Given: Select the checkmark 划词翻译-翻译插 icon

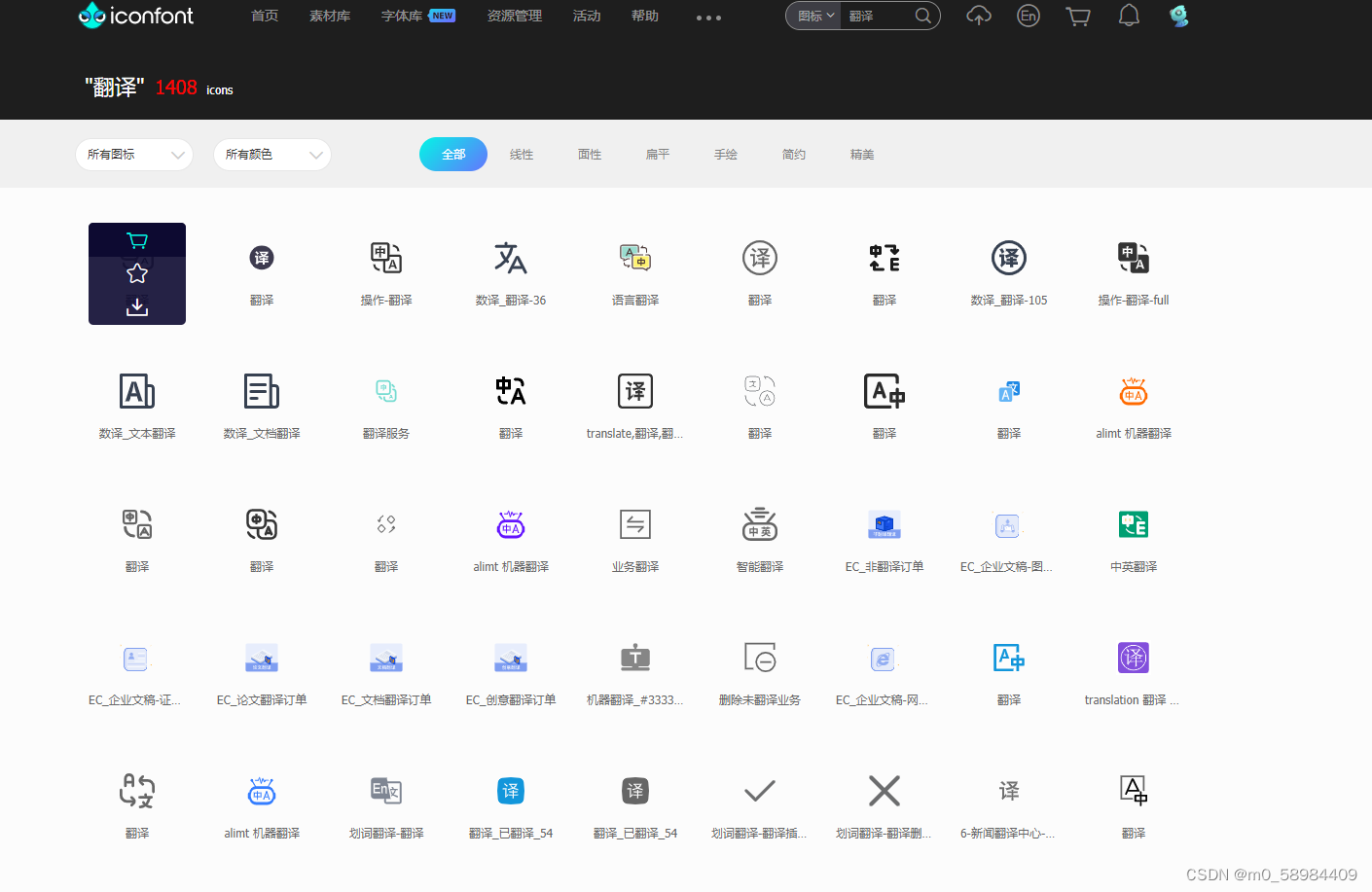Looking at the screenshot, I should 760,791.
